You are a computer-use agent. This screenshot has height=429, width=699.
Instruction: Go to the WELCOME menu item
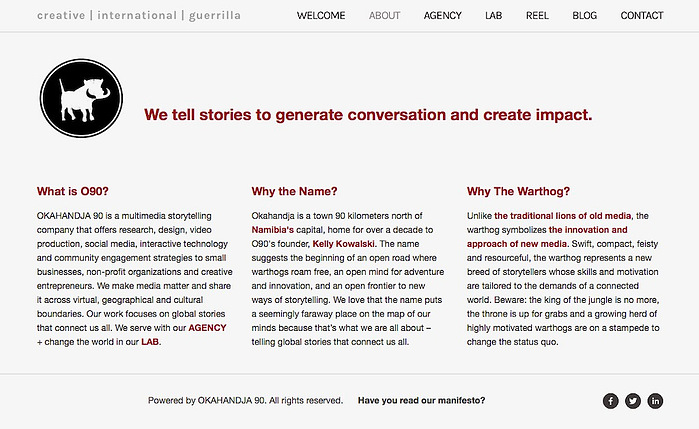[321, 16]
